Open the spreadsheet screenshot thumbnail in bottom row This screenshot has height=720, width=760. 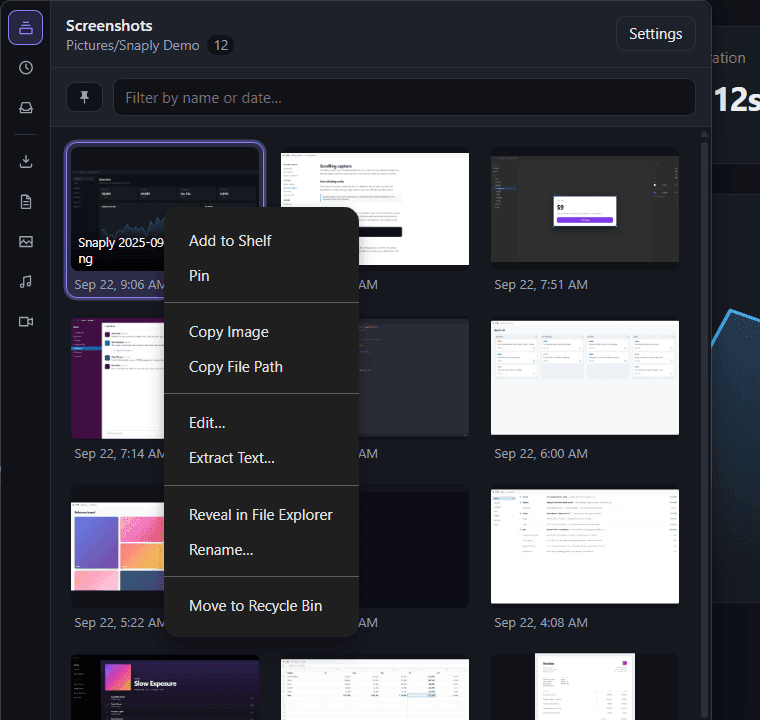click(x=375, y=688)
